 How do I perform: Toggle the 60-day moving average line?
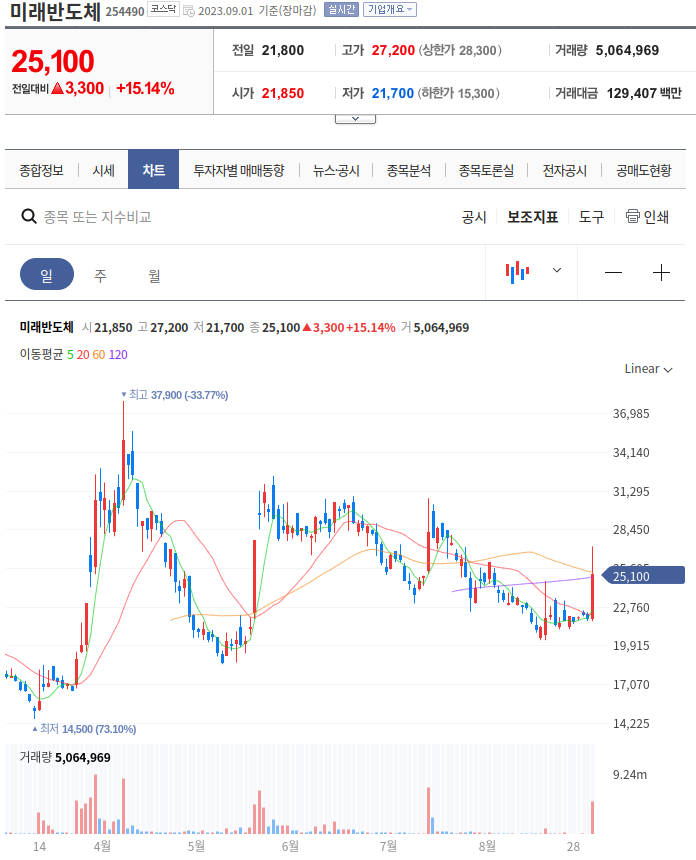pyautogui.click(x=99, y=355)
